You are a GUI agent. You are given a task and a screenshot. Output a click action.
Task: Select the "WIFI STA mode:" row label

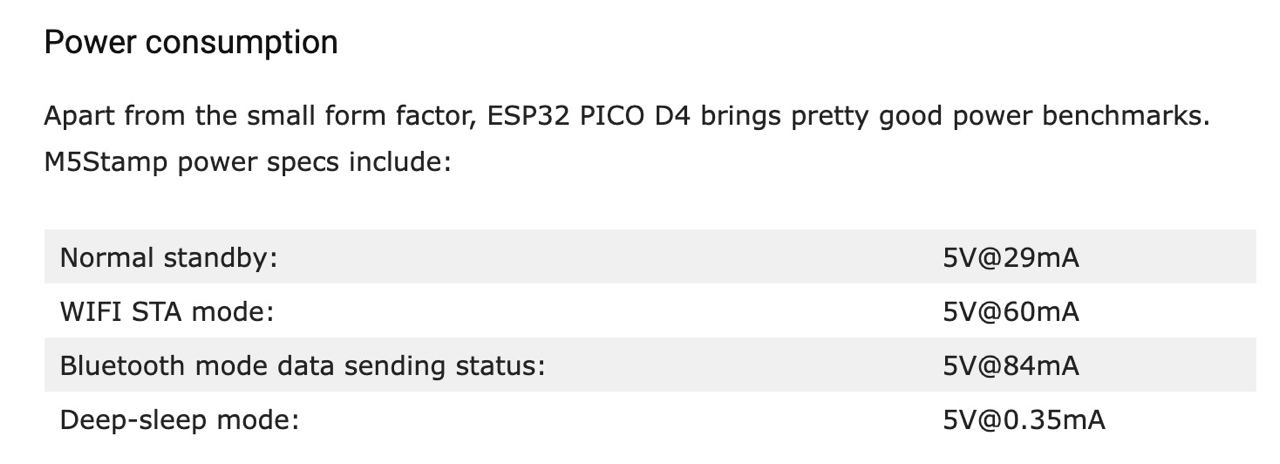[167, 312]
